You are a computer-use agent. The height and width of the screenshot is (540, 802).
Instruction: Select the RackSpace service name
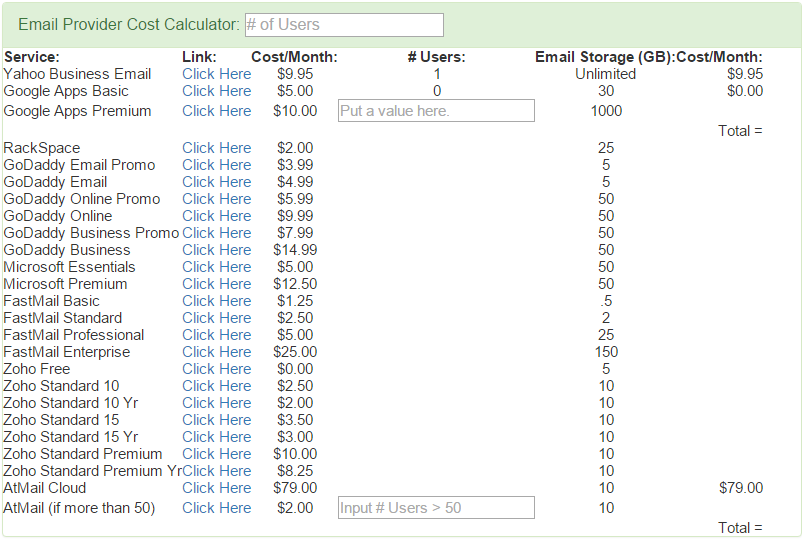[x=42, y=148]
